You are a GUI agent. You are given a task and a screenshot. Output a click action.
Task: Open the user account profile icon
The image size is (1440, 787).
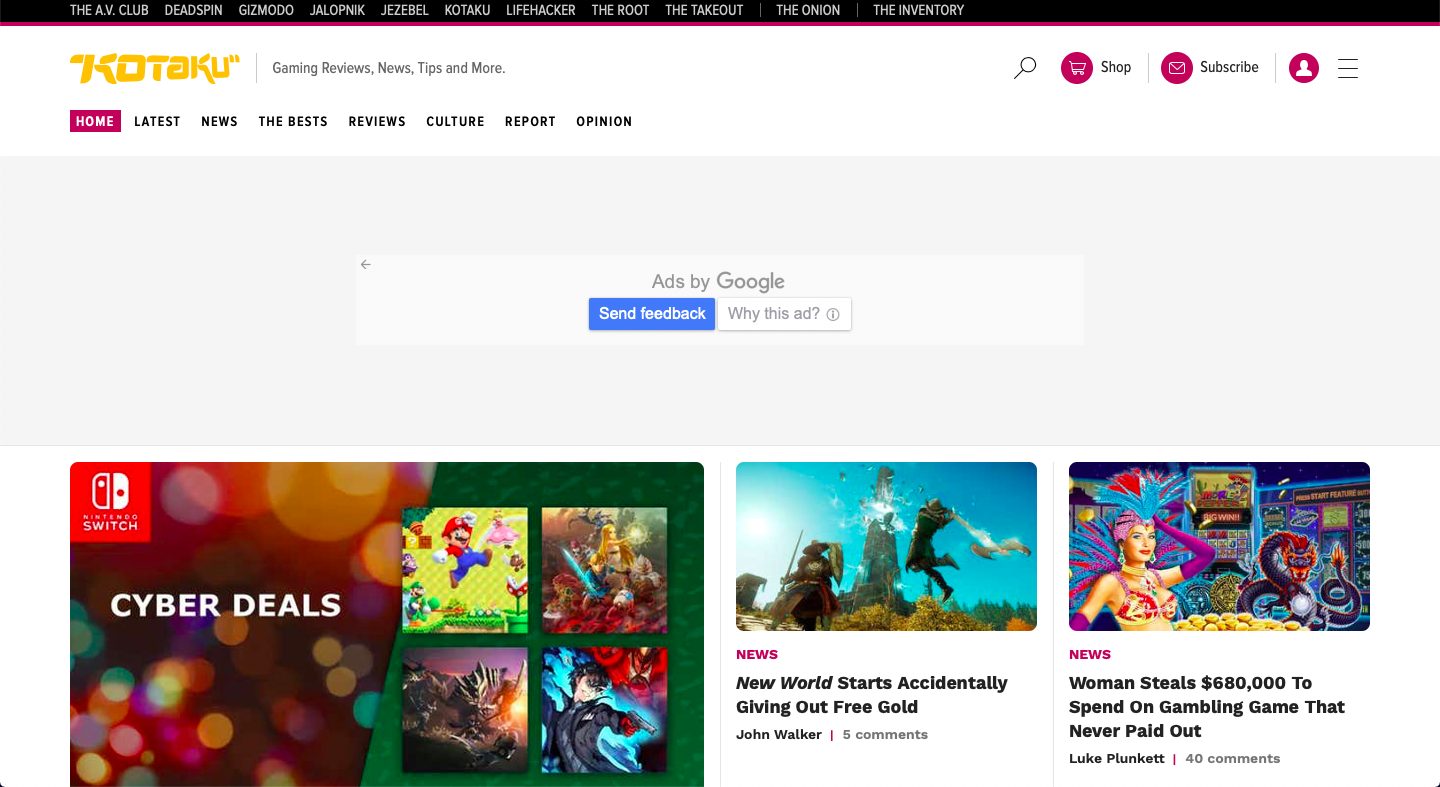1304,68
